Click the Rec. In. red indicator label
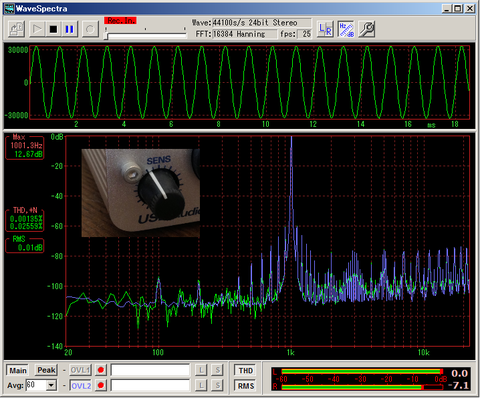The width and height of the screenshot is (480, 398). point(120,21)
